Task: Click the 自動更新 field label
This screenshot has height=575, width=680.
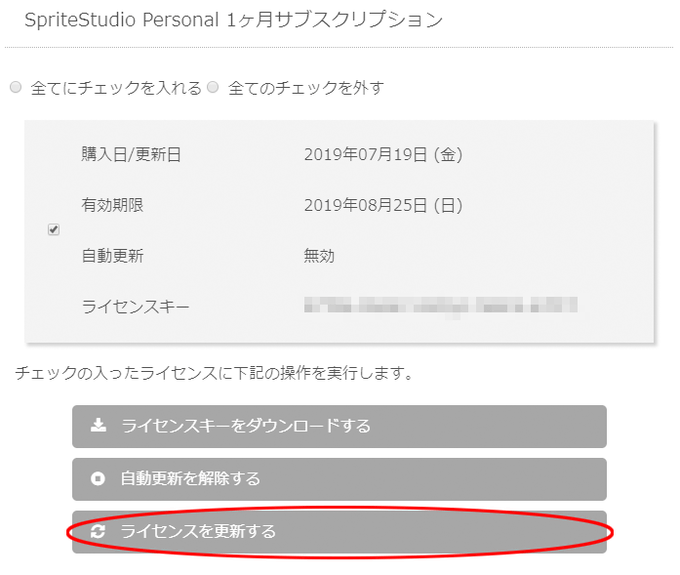Action: tap(113, 256)
